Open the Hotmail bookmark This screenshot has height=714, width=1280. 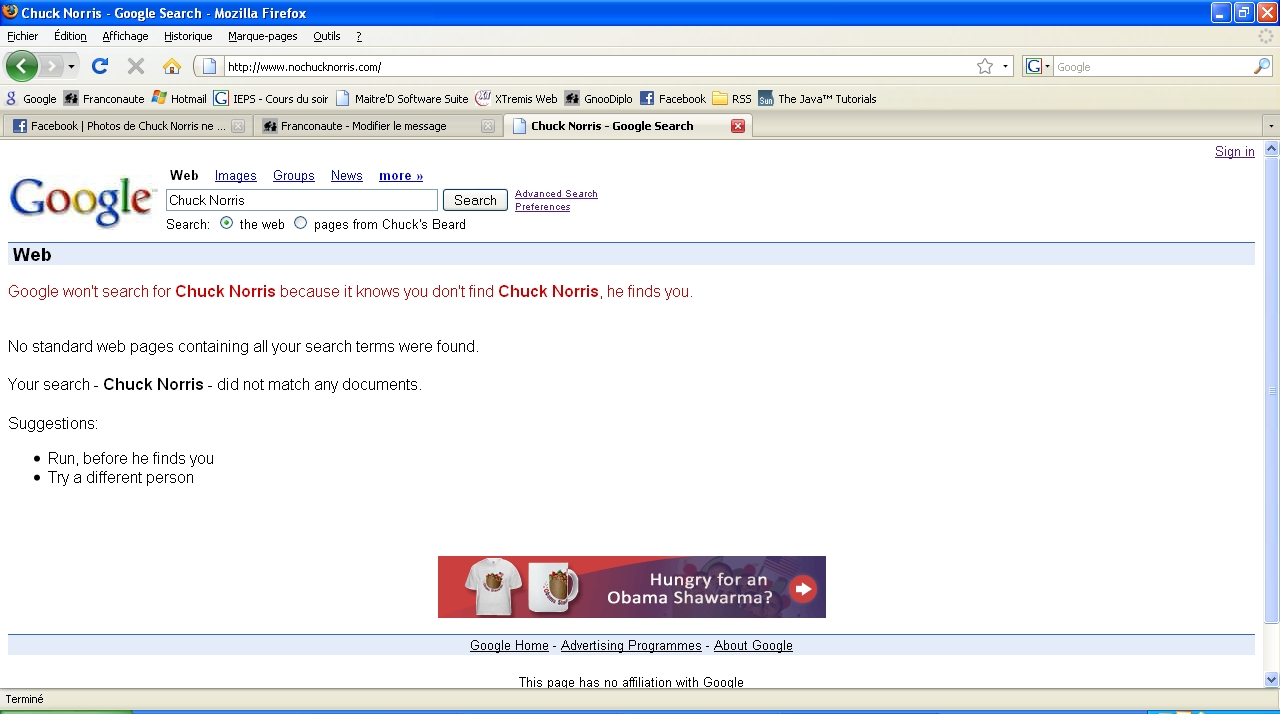point(179,99)
